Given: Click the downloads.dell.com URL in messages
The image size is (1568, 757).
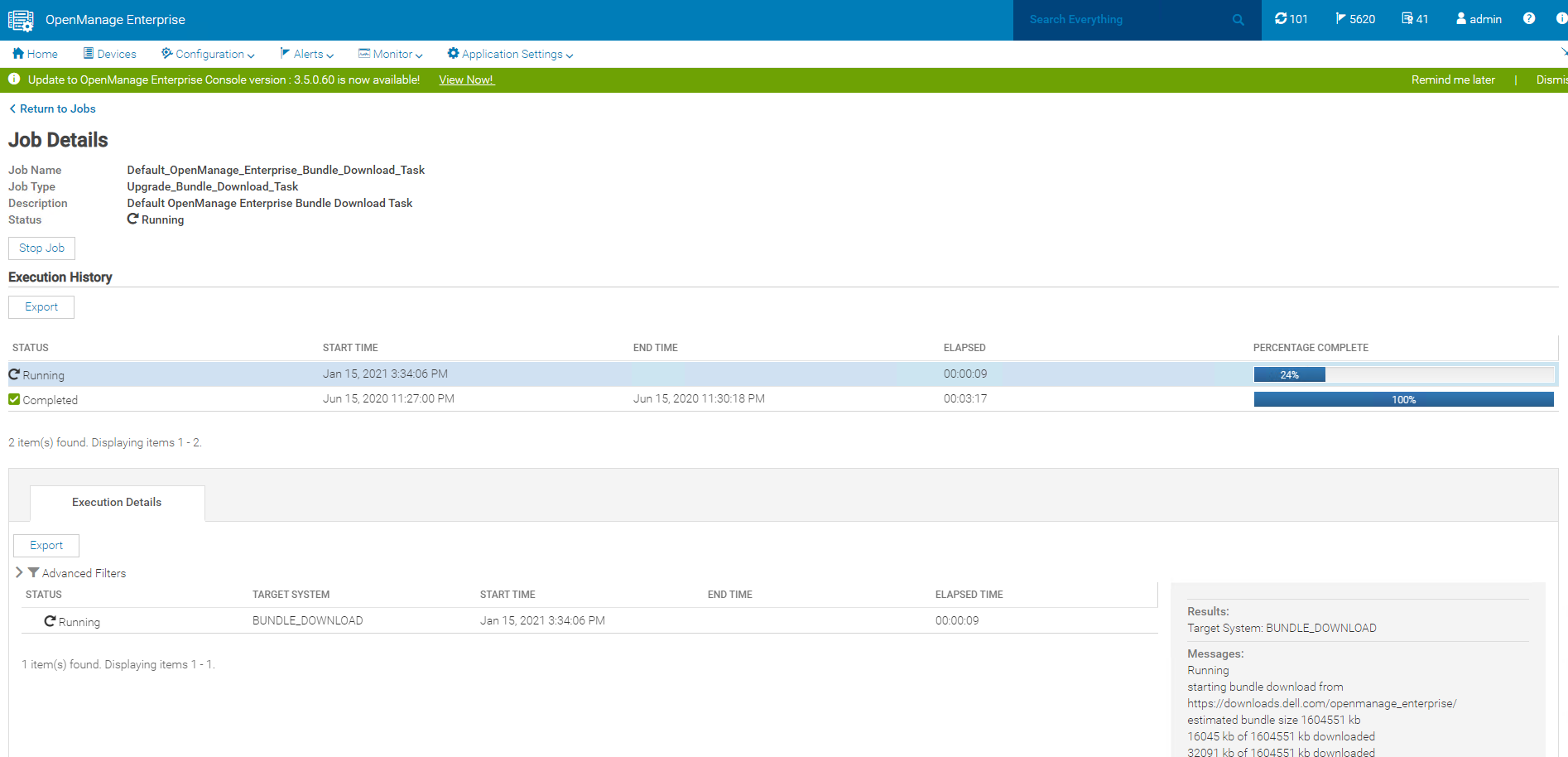Looking at the screenshot, I should click(x=1321, y=703).
